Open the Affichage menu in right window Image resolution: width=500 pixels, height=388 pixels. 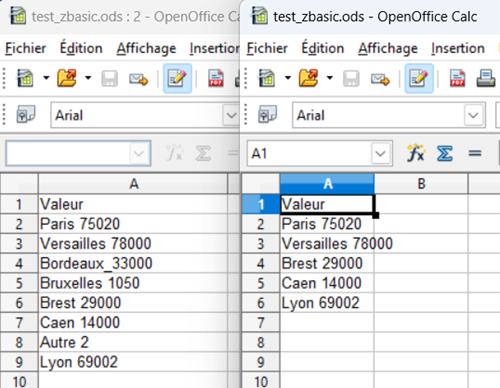coord(388,49)
